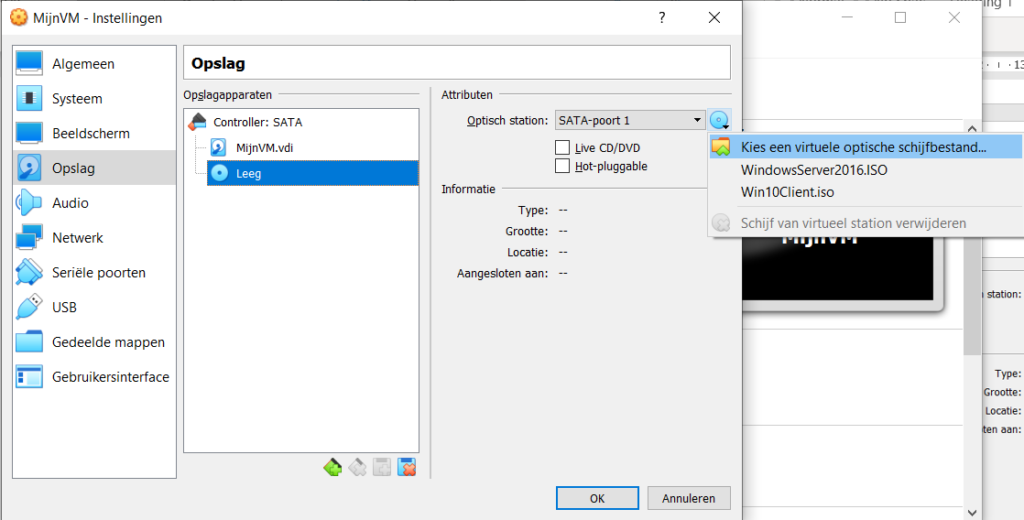1024x520 pixels.
Task: Expand the SATA-poort 1 dropdown
Action: [x=630, y=120]
